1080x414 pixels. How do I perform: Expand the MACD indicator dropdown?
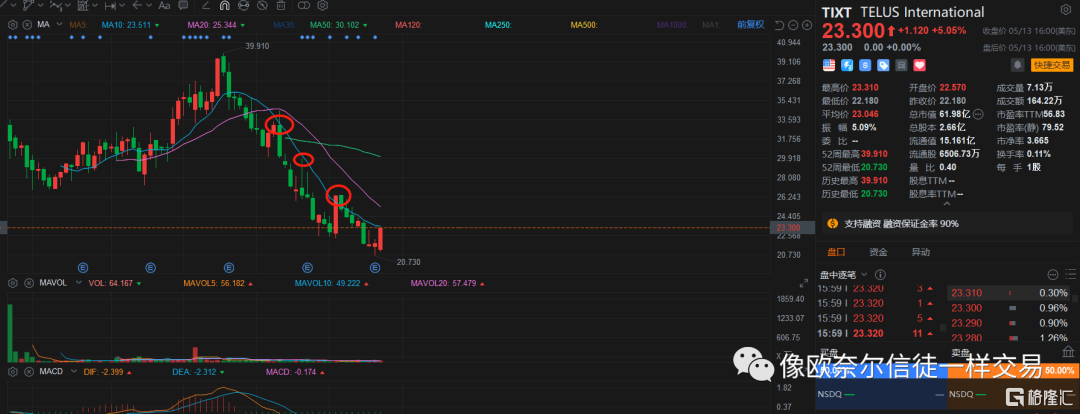[x=72, y=372]
